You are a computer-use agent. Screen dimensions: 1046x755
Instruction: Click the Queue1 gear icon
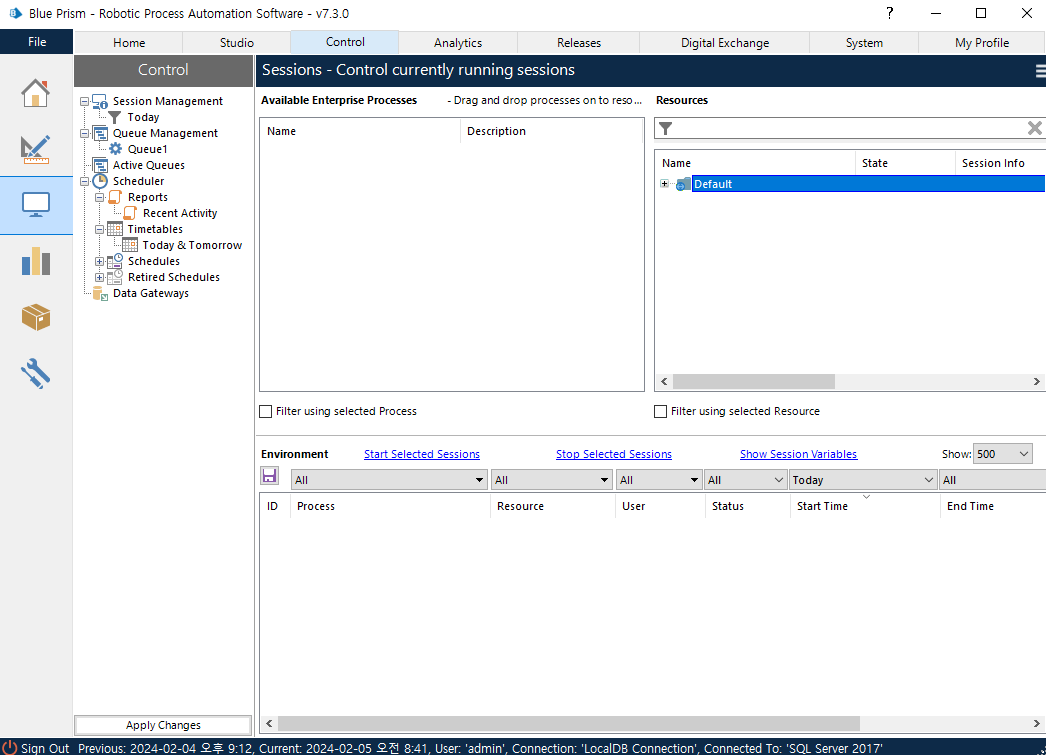point(115,149)
